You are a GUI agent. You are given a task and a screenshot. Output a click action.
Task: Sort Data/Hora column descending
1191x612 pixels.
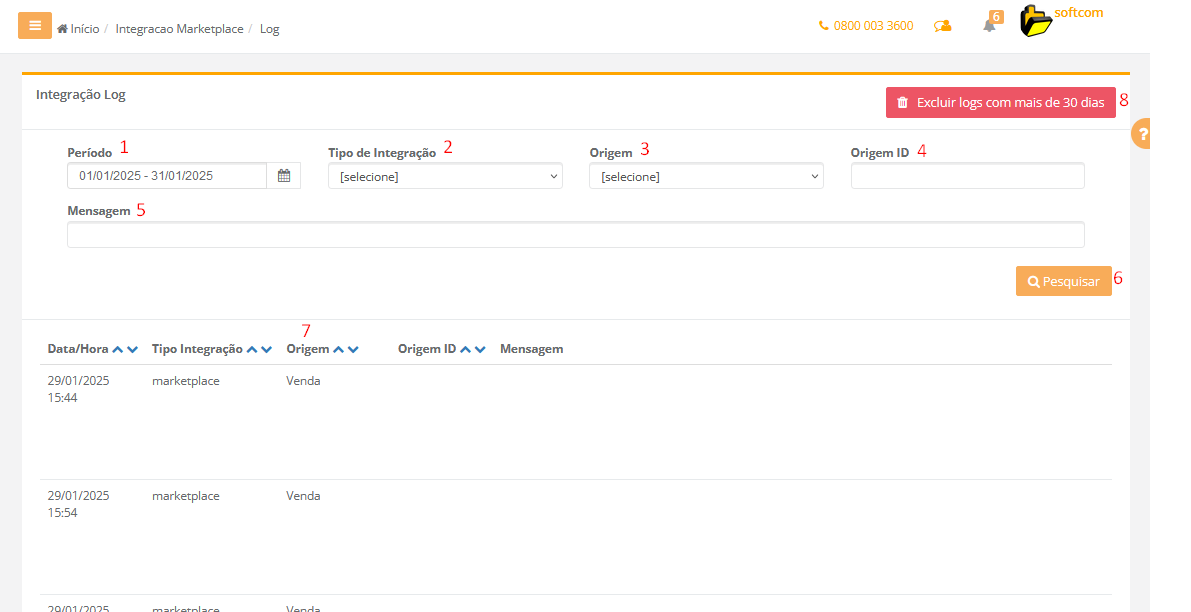point(133,349)
